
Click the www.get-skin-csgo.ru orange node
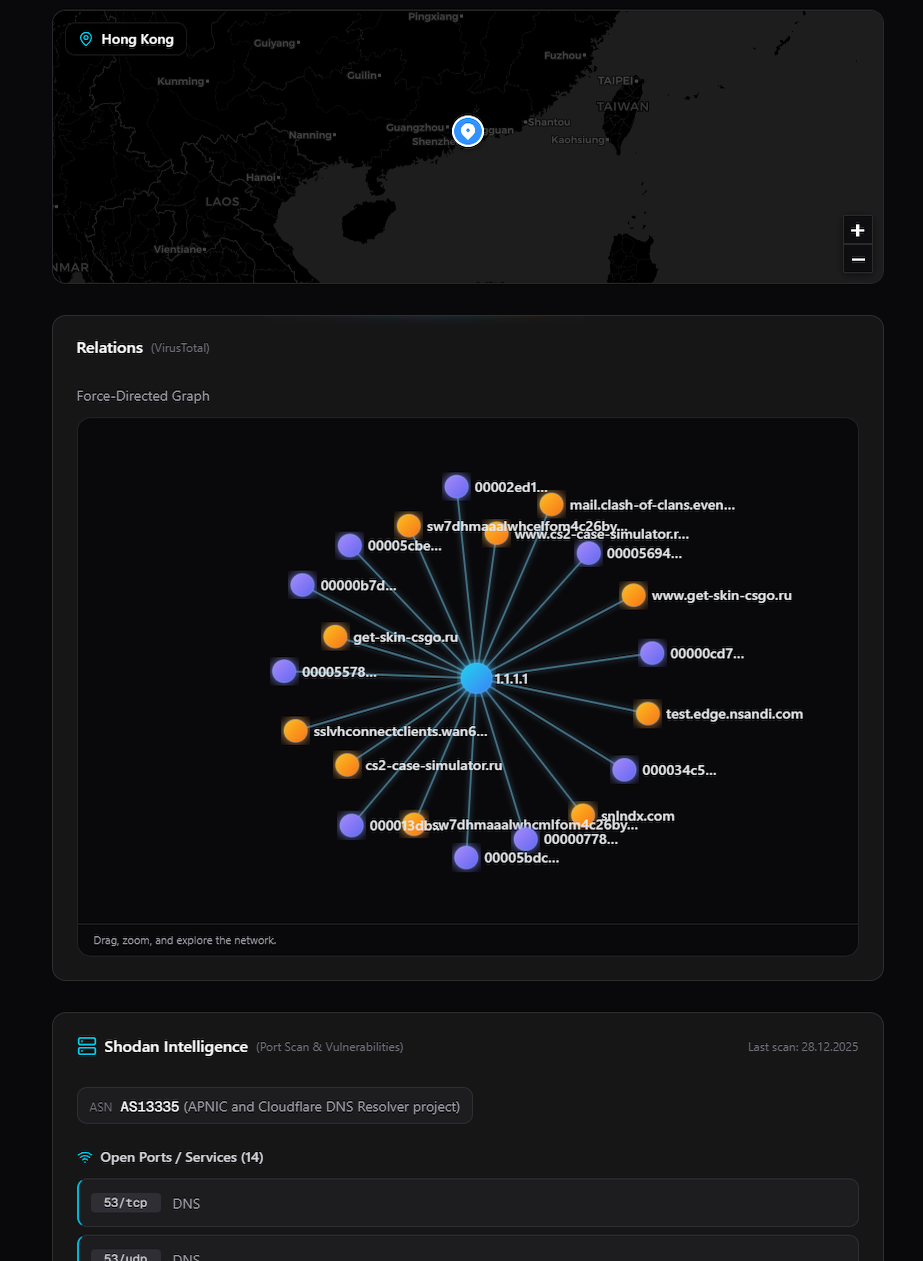(634, 596)
